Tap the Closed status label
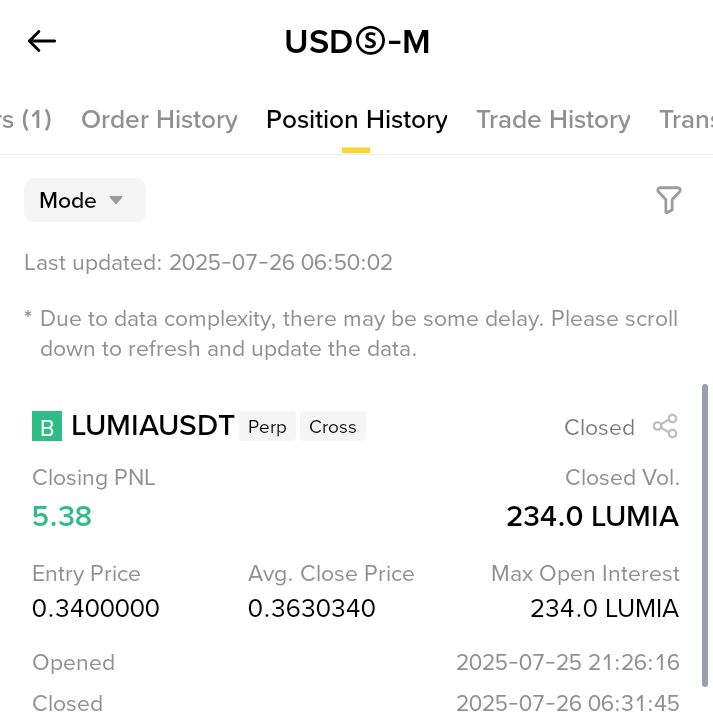This screenshot has height=724, width=713. pos(599,428)
